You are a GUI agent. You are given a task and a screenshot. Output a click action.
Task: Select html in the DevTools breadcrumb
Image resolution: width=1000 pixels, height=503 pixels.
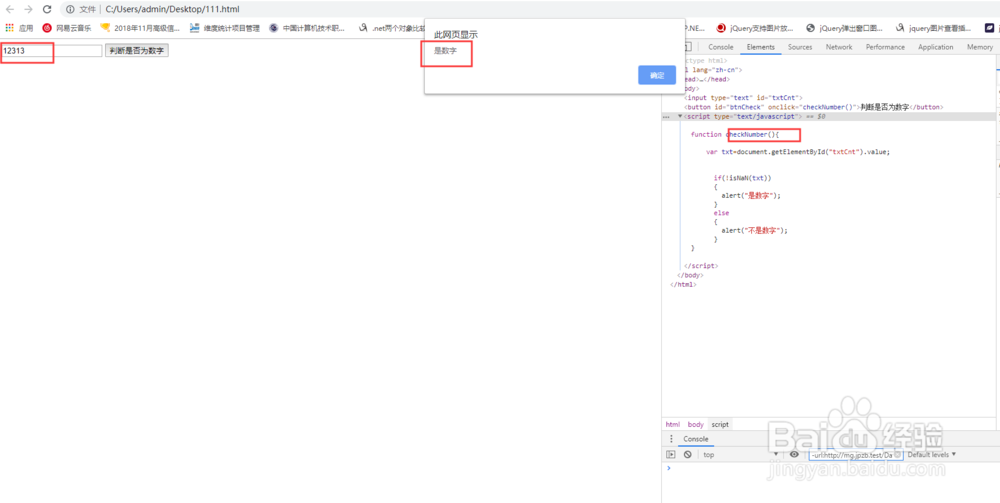(x=673, y=425)
